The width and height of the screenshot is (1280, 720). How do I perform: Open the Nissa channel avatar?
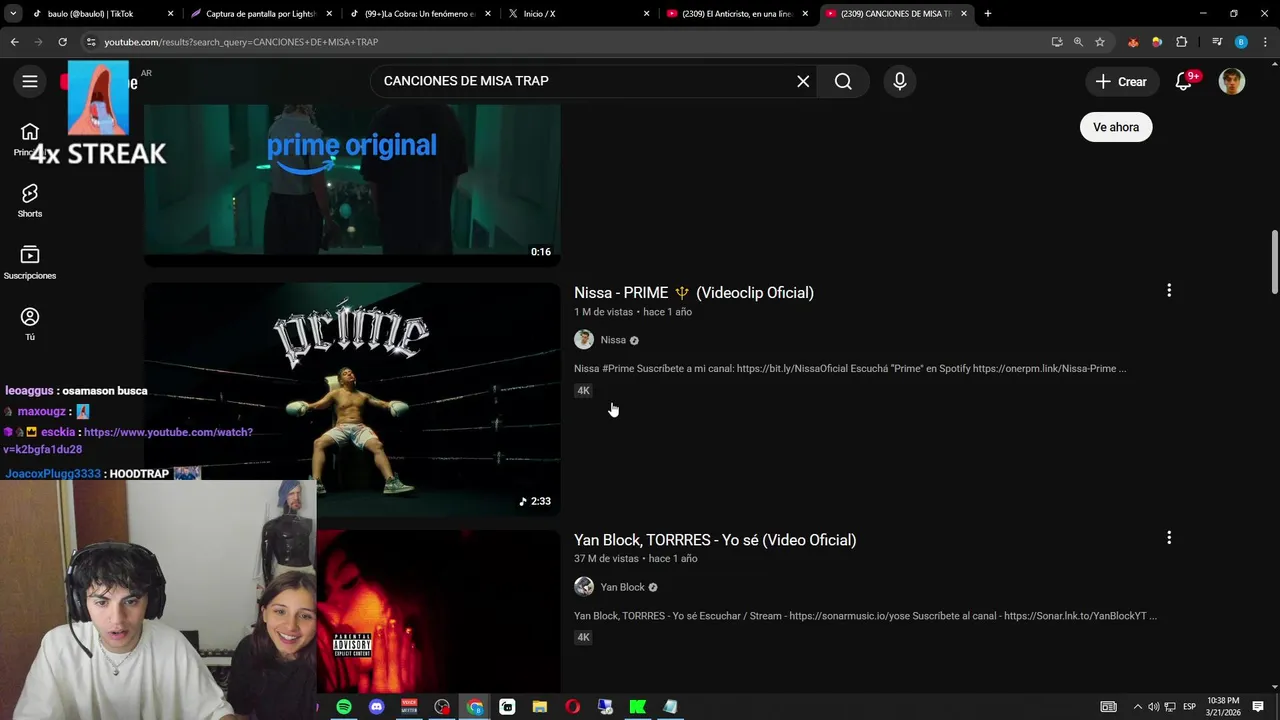(x=584, y=340)
